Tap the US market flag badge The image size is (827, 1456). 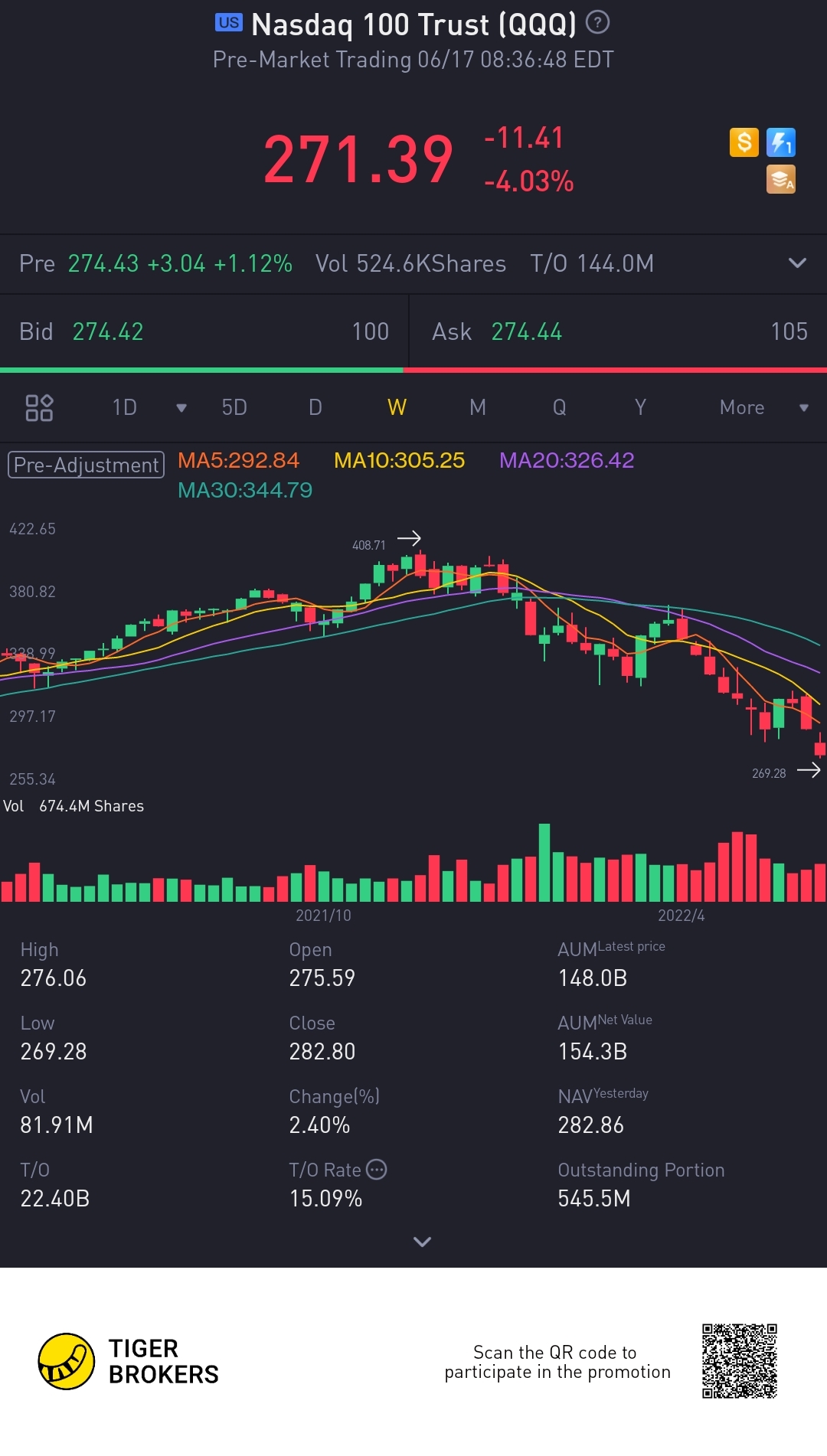[x=228, y=23]
